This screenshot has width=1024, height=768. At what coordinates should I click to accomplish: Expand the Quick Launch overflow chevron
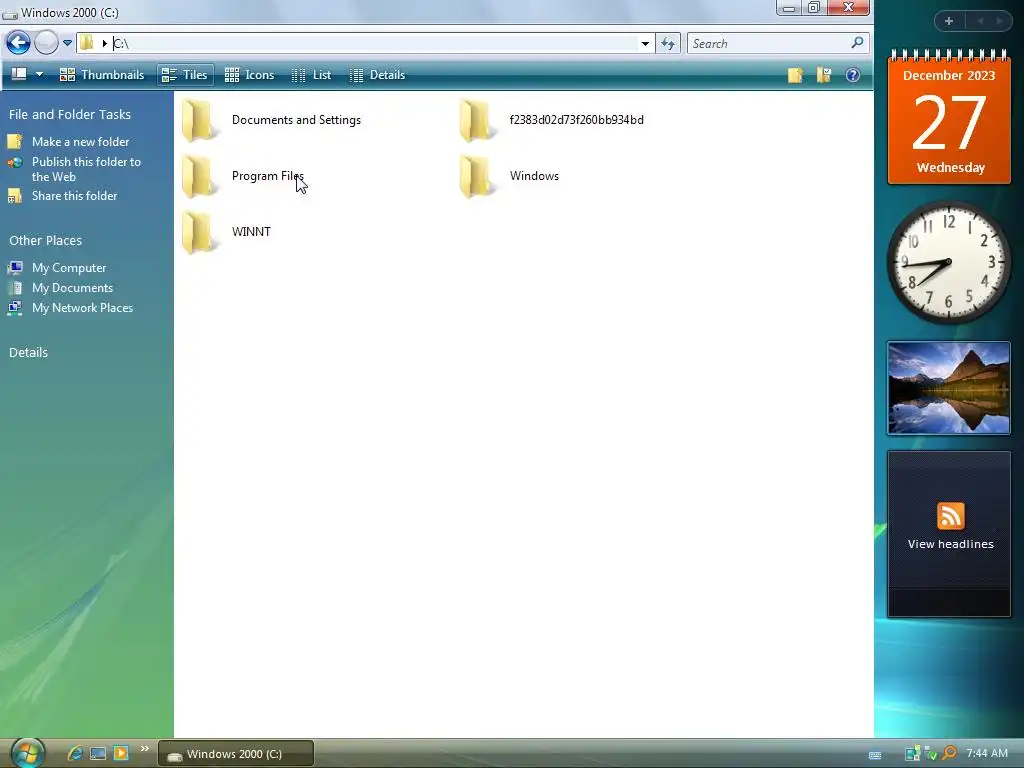pos(144,748)
